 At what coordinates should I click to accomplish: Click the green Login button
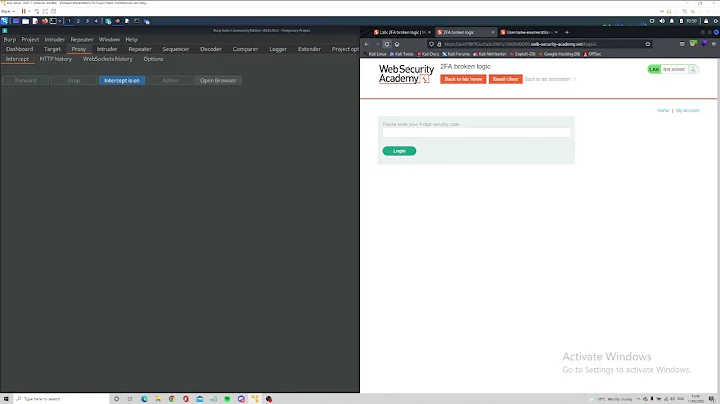[399, 151]
